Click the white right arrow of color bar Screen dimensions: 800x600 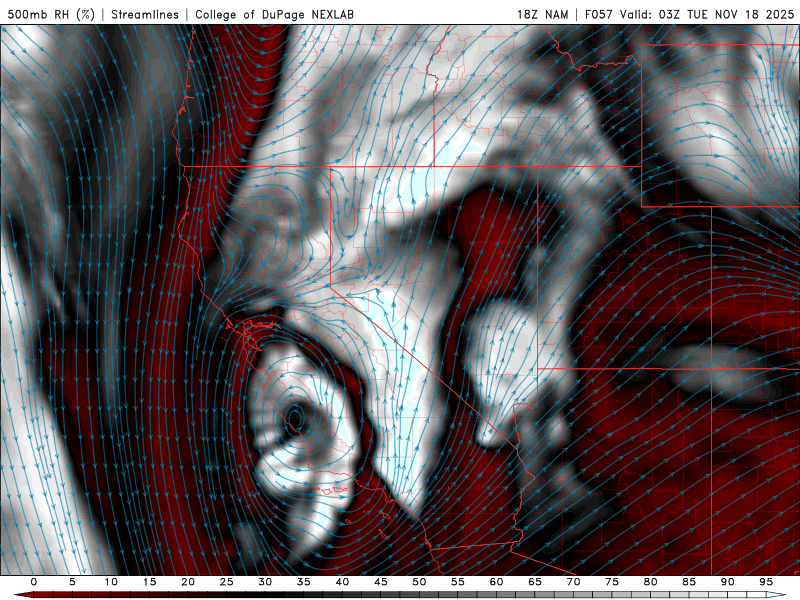[777, 595]
